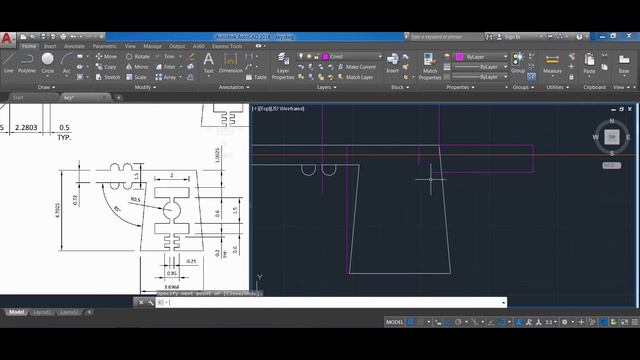640x360 pixels.
Task: Click the Mirror command
Action: [x=137, y=67]
